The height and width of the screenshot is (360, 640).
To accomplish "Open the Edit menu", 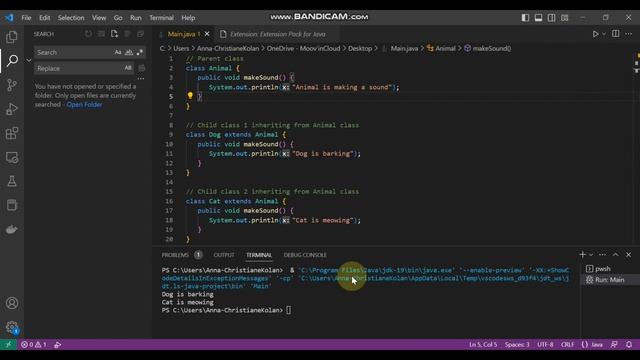I will point(44,18).
